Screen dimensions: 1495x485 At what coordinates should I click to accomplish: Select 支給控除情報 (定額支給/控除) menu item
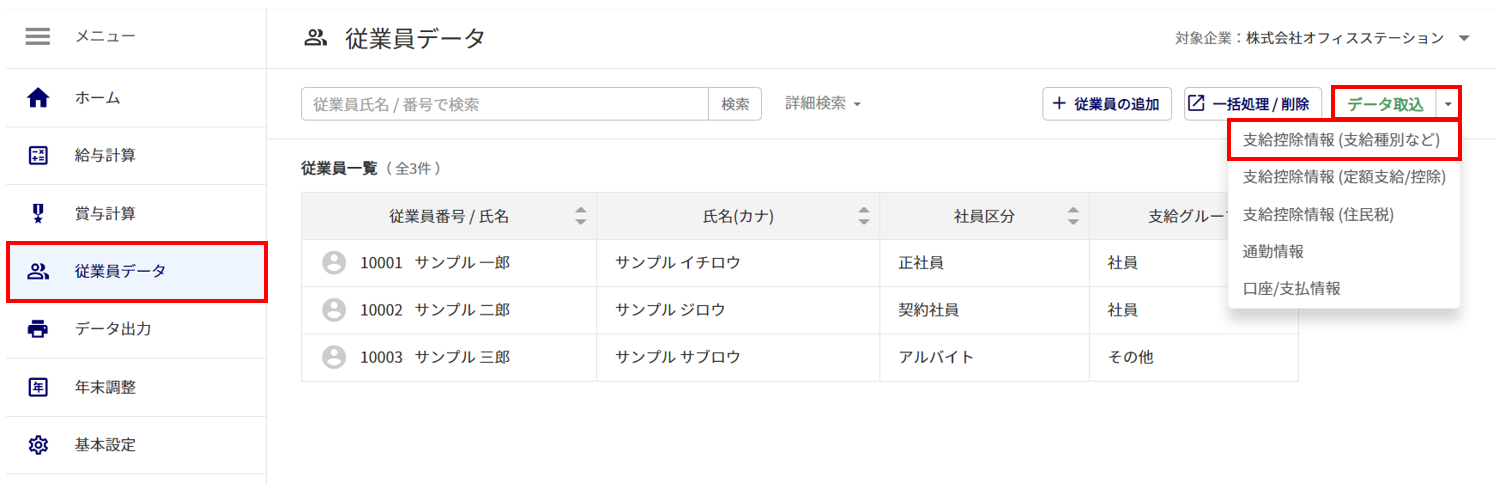[x=1343, y=177]
